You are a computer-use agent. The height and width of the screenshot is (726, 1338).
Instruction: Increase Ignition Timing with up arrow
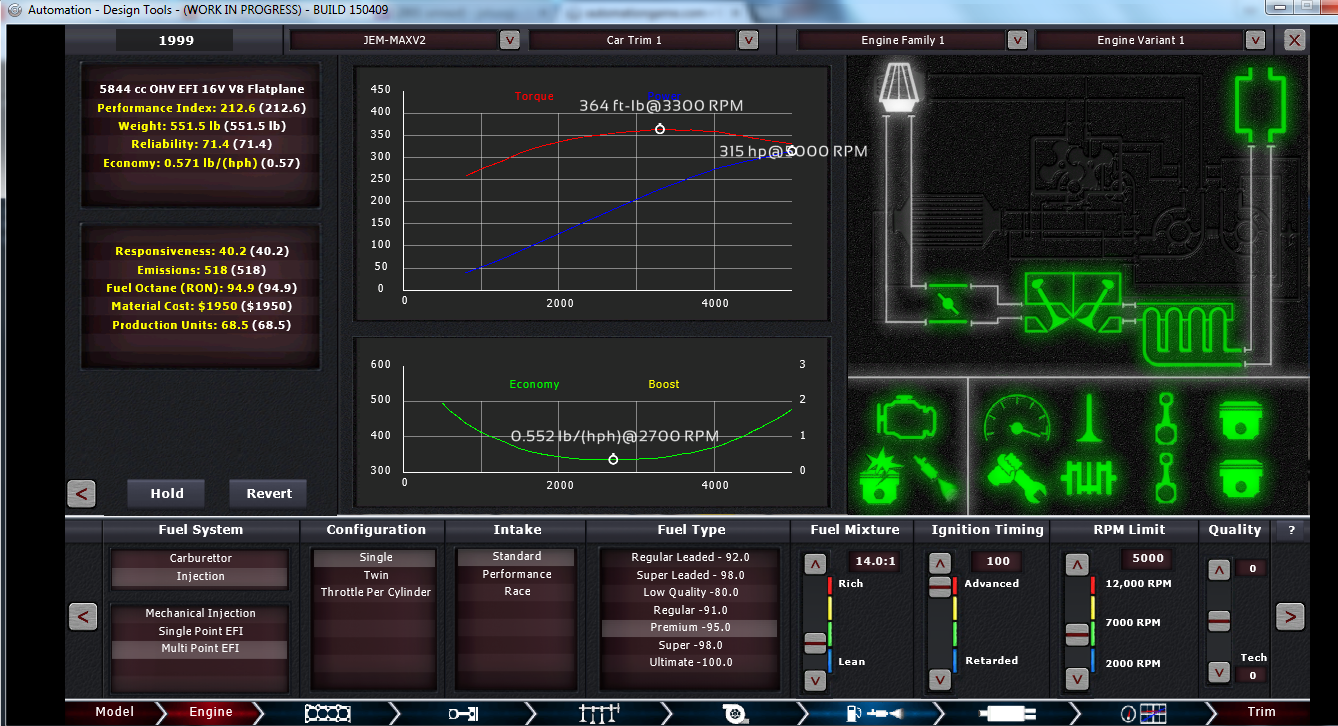(x=940, y=565)
